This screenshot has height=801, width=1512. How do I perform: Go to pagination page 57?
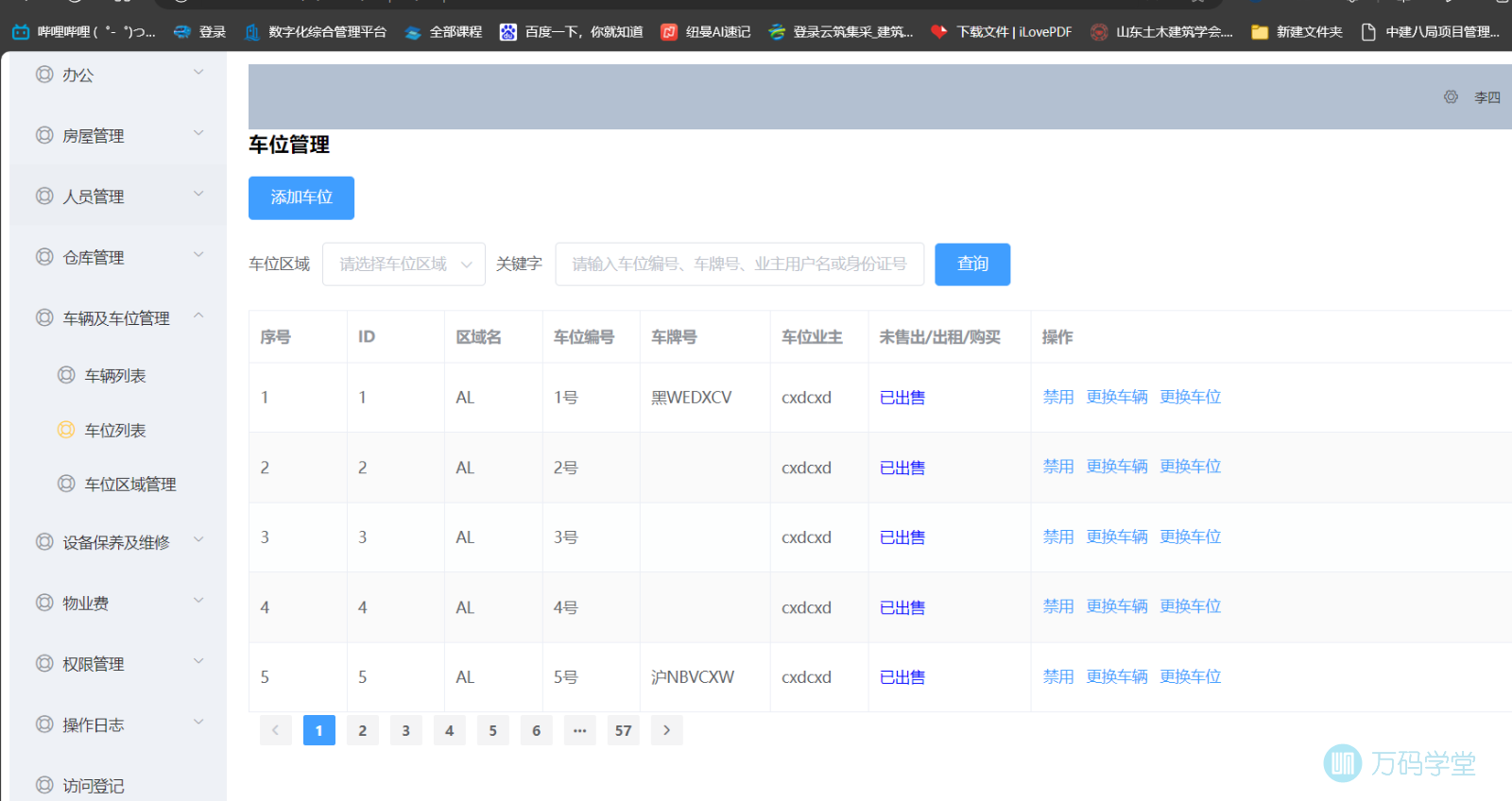pos(624,730)
